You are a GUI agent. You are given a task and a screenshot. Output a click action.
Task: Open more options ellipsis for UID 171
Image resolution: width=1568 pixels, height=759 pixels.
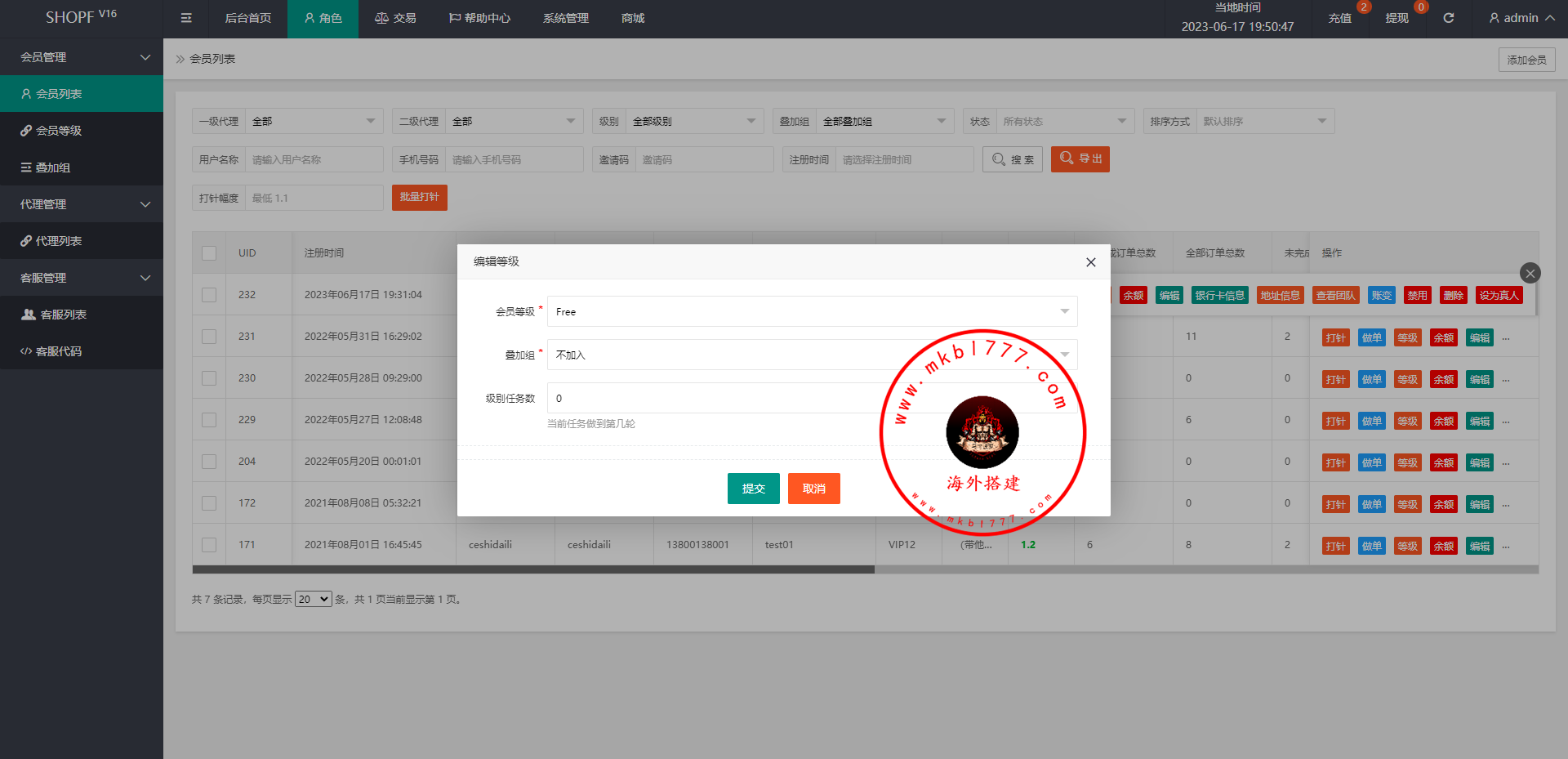(x=1506, y=547)
